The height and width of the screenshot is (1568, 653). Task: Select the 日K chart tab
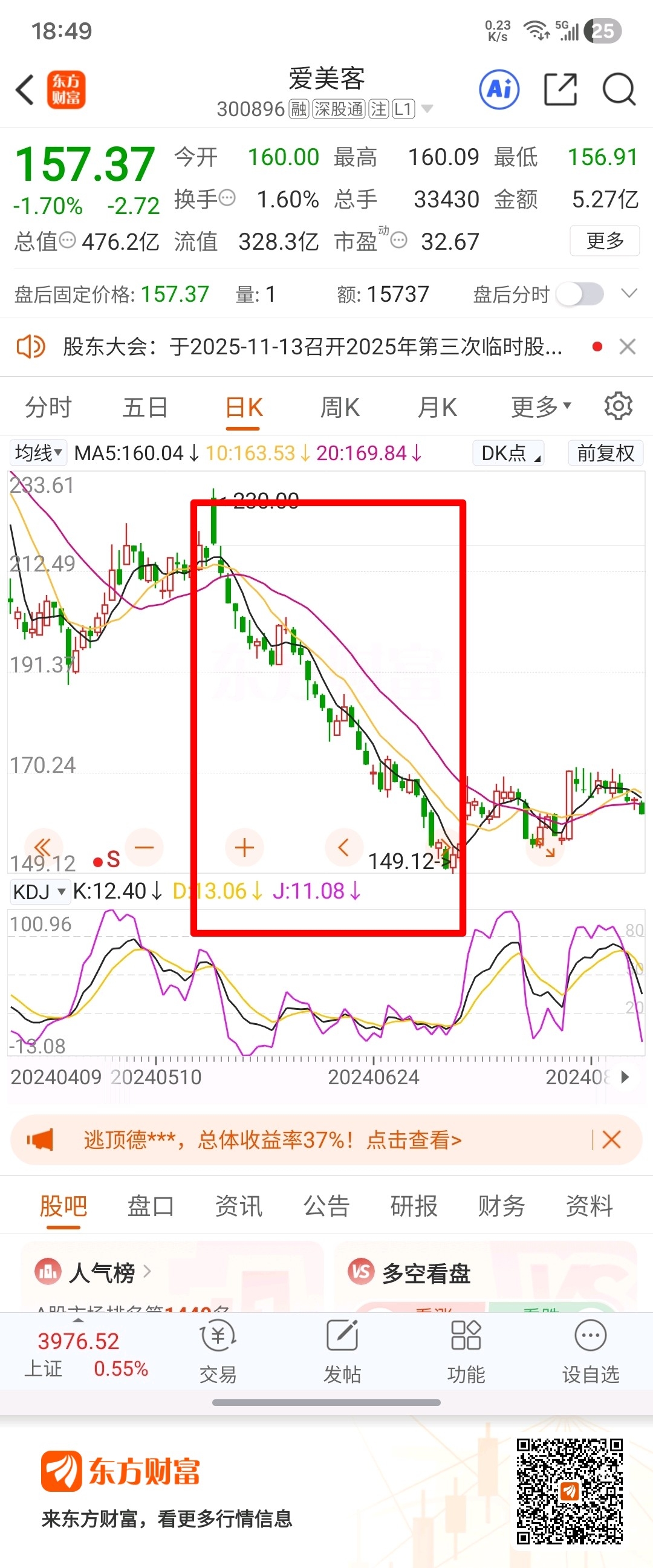244,406
